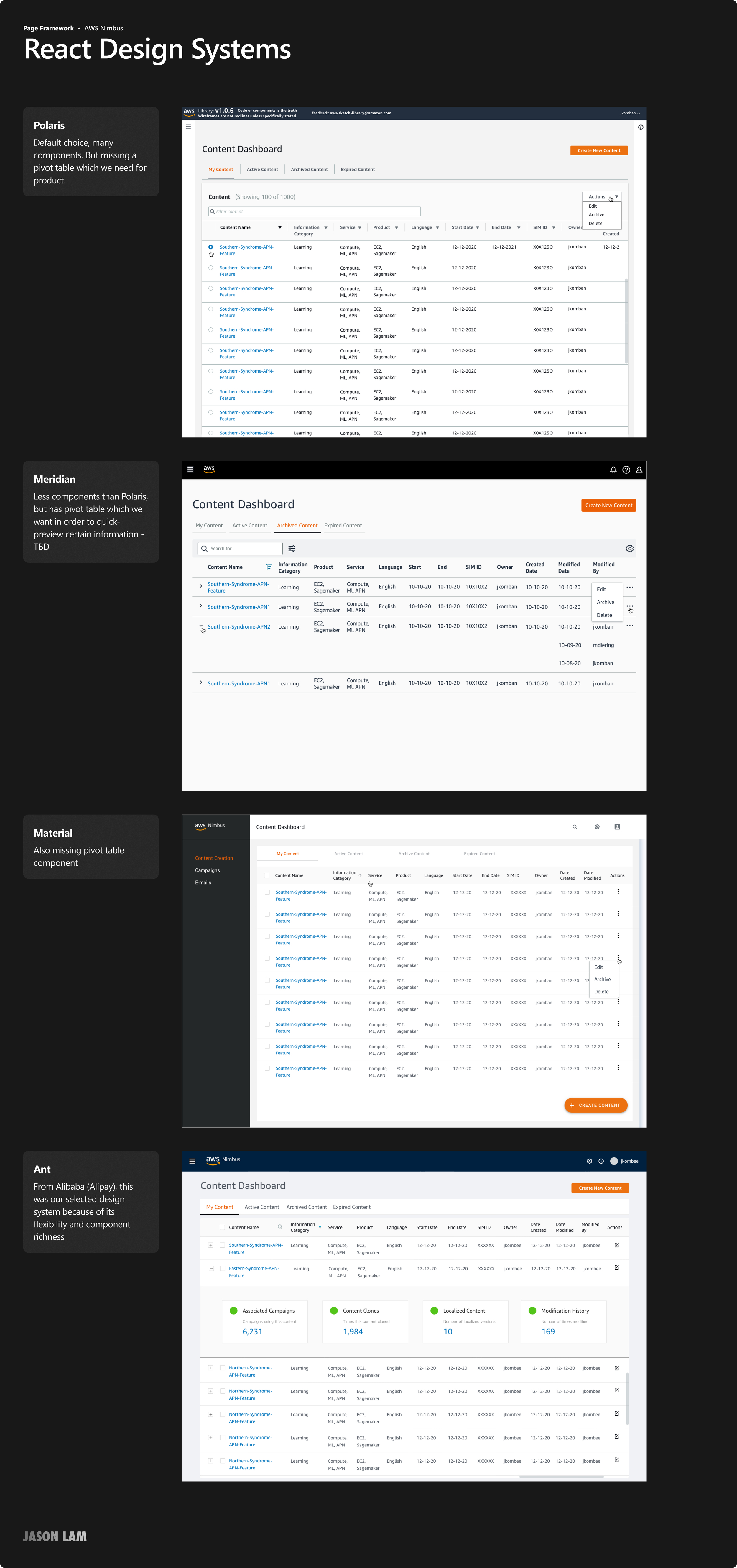Screen dimensions: 737x1568
Task: Open Campaigns in Material left sidebar
Action: (208, 870)
